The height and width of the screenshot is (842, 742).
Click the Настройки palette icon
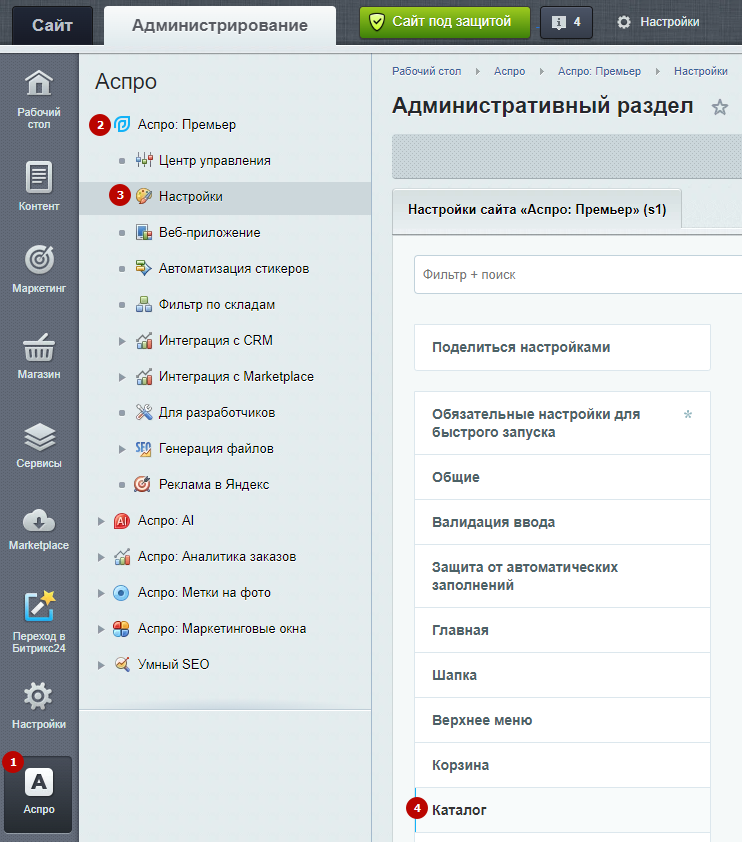coord(143,196)
